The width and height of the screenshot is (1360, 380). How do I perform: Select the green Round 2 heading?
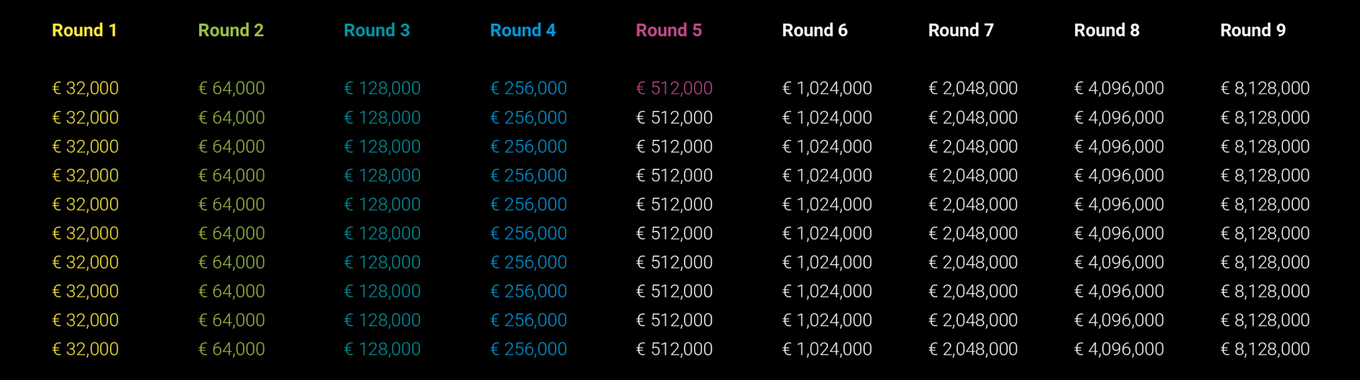click(x=231, y=30)
